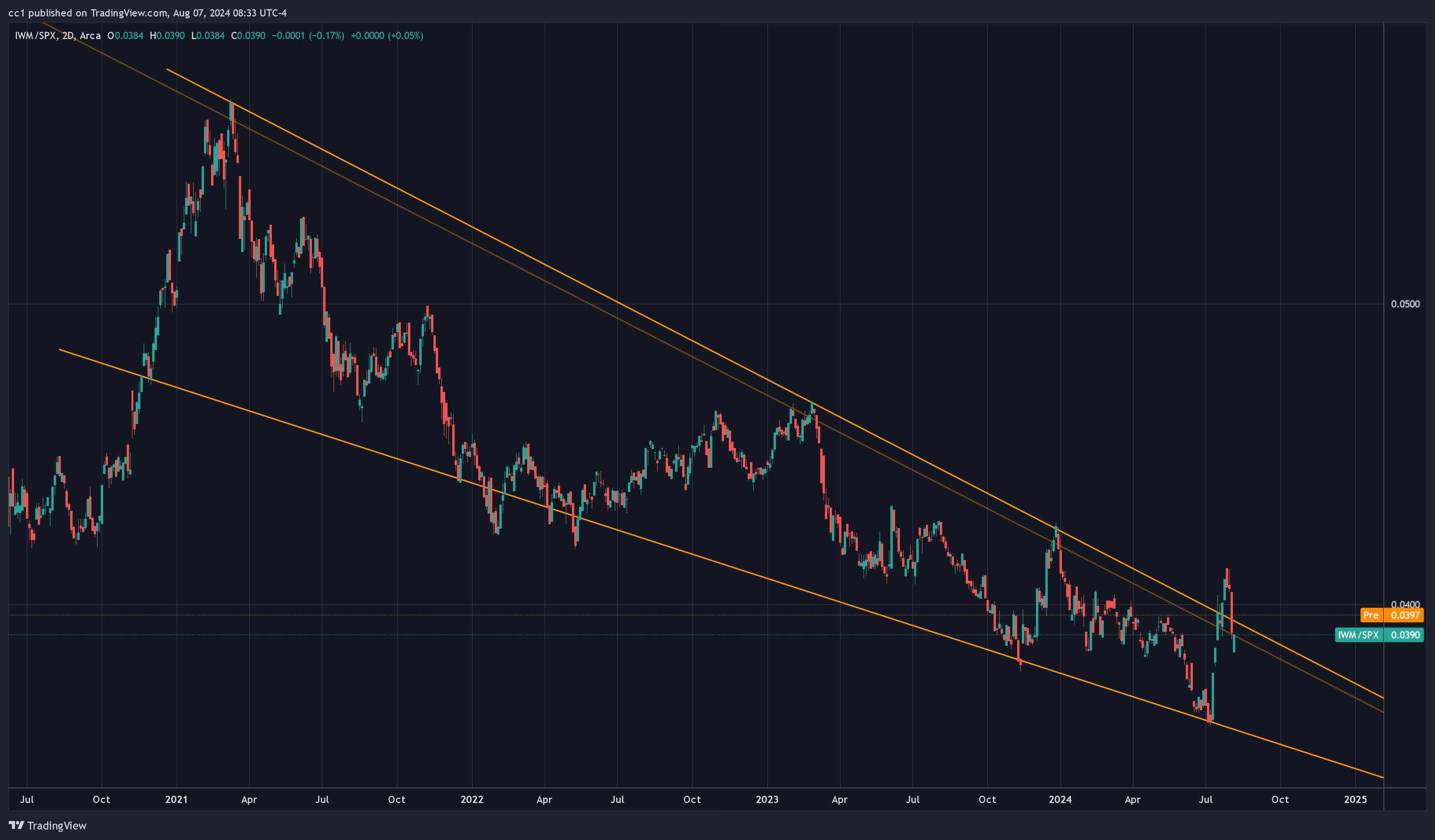Click the IWM/SPX symbol title text
The width and height of the screenshot is (1435, 840).
click(35, 35)
